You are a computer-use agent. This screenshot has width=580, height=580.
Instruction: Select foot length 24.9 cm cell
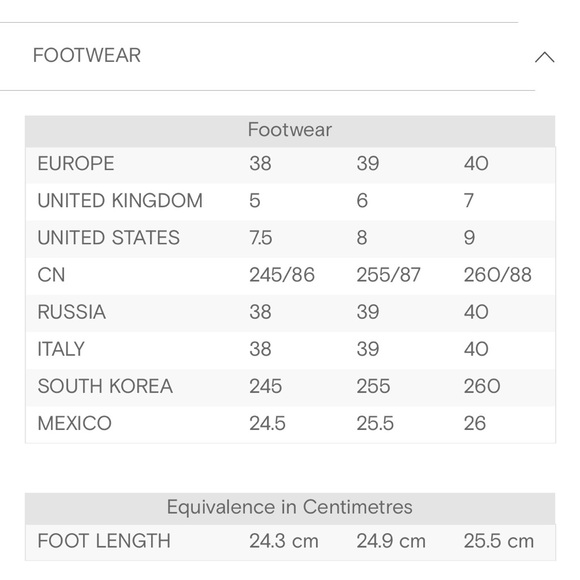click(391, 541)
